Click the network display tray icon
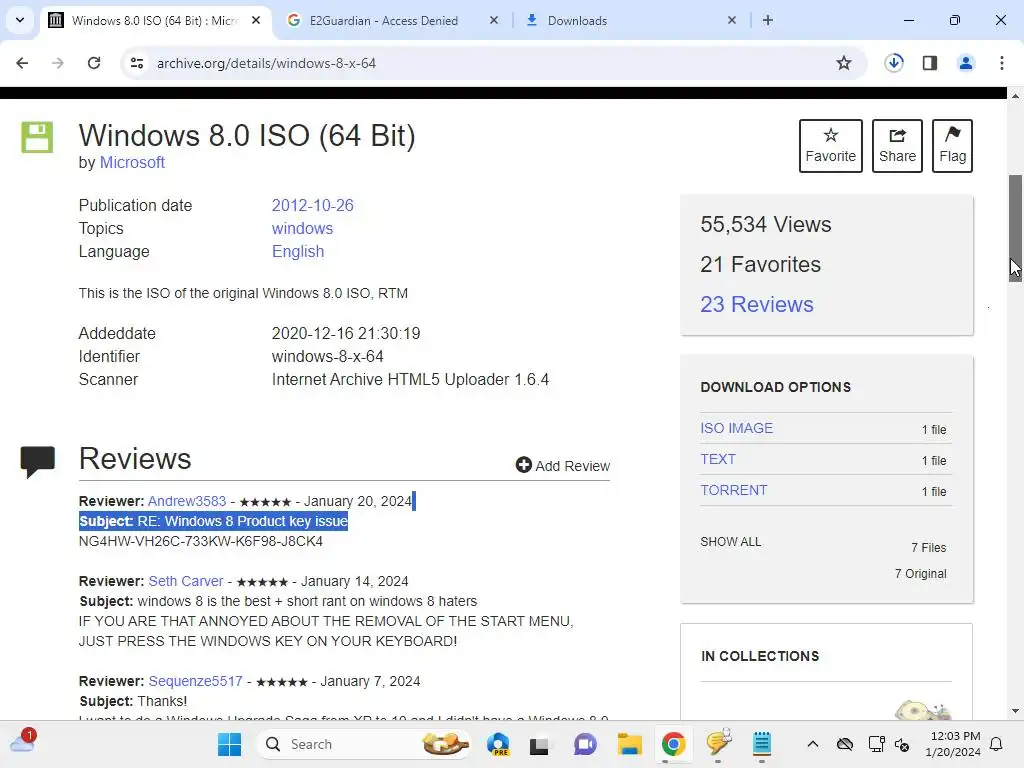This screenshot has height=768, width=1024. click(x=876, y=744)
